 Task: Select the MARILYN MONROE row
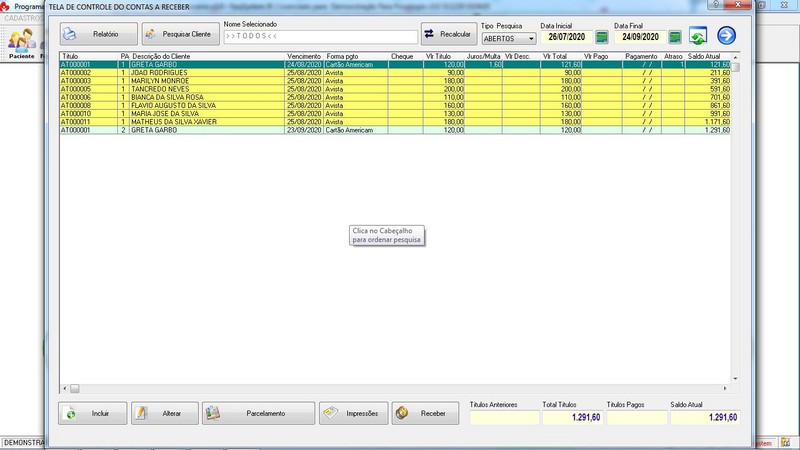click(160, 80)
